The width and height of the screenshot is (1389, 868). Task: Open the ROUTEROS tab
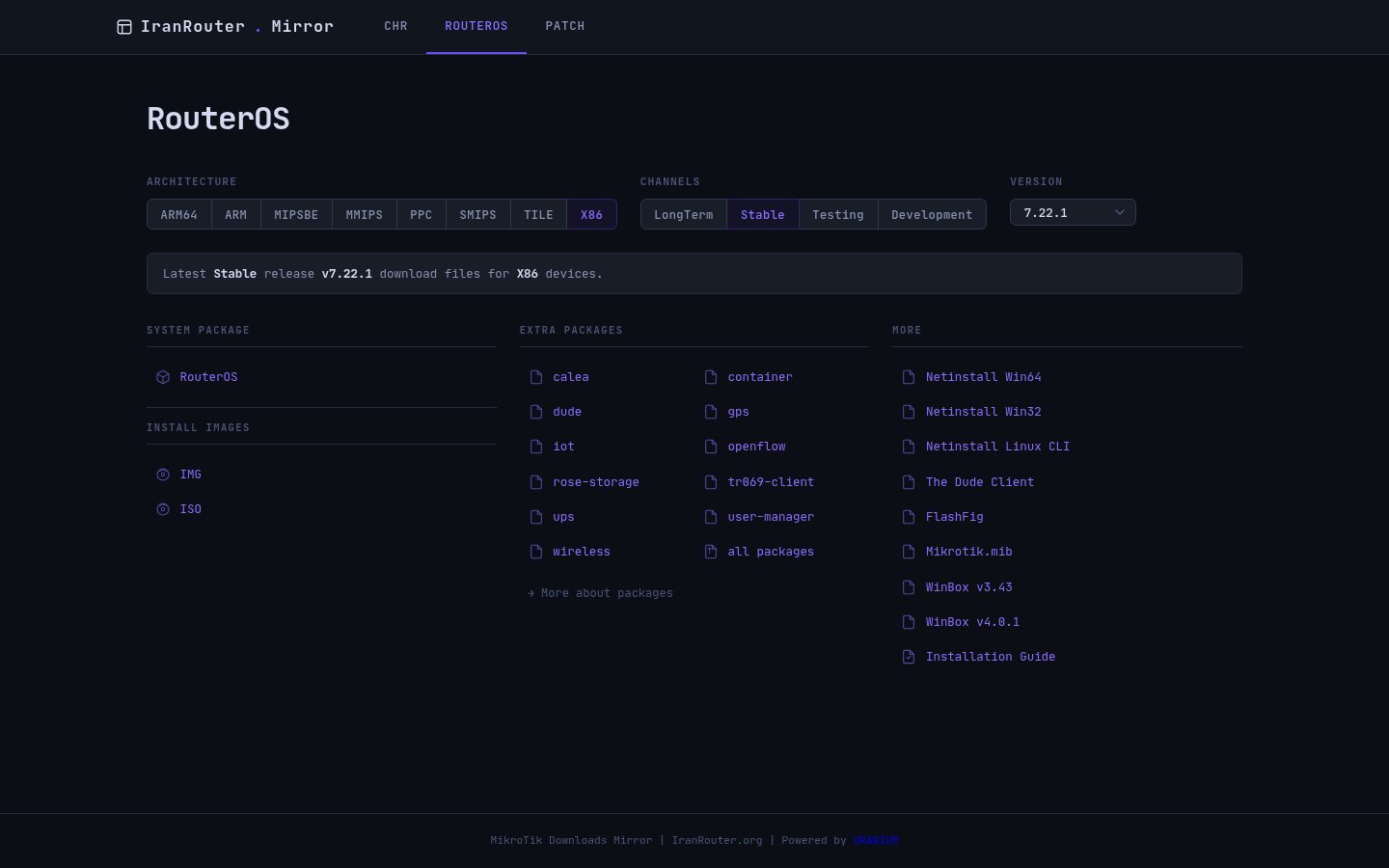[477, 26]
